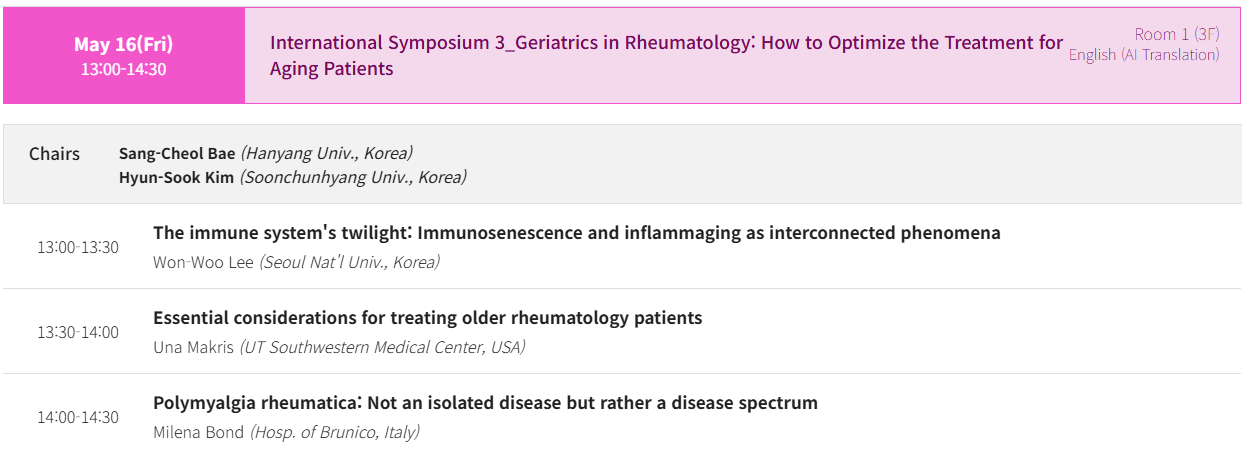Open the immune system's twilight talk title
Viewport: 1242px width, 454px height.
pyautogui.click(x=577, y=233)
